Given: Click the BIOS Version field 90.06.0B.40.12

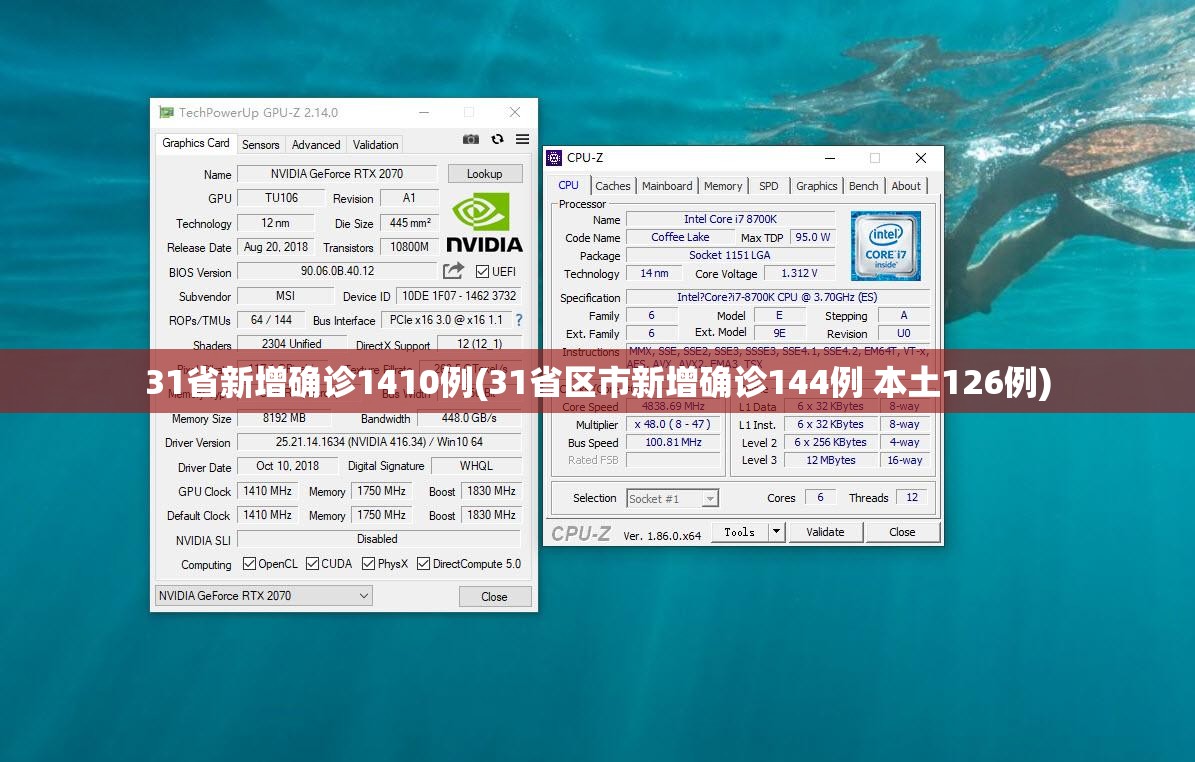Looking at the screenshot, I should 338,271.
